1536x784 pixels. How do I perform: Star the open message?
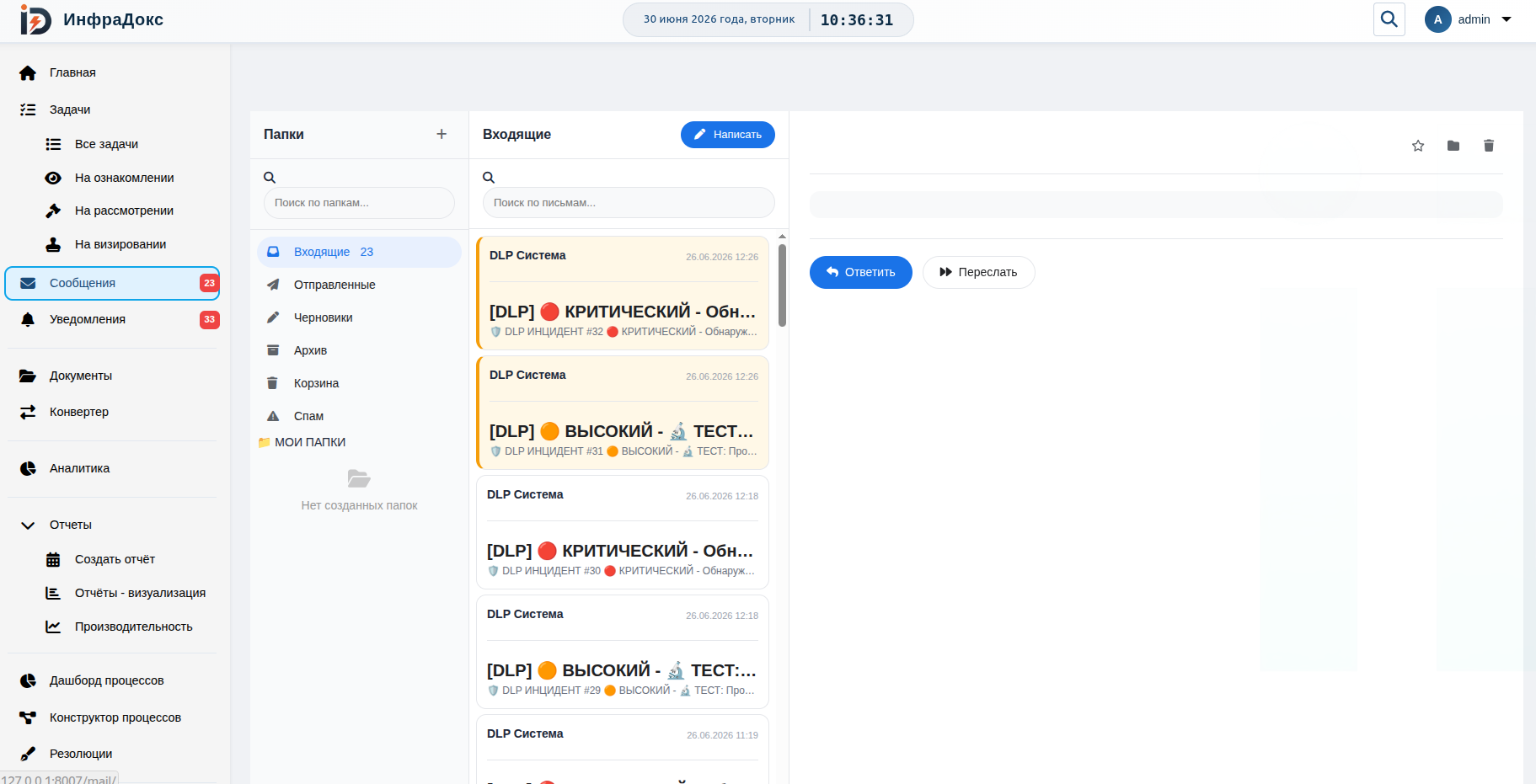pyautogui.click(x=1418, y=146)
